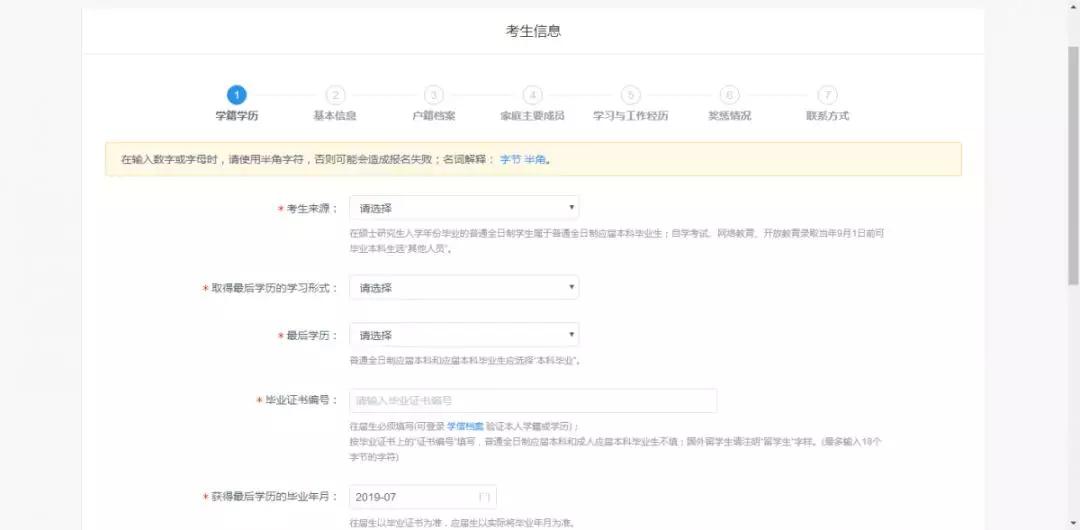Go to step 3 circle 户籍档案
Screen dimensions: 1080x530
pos(433,95)
